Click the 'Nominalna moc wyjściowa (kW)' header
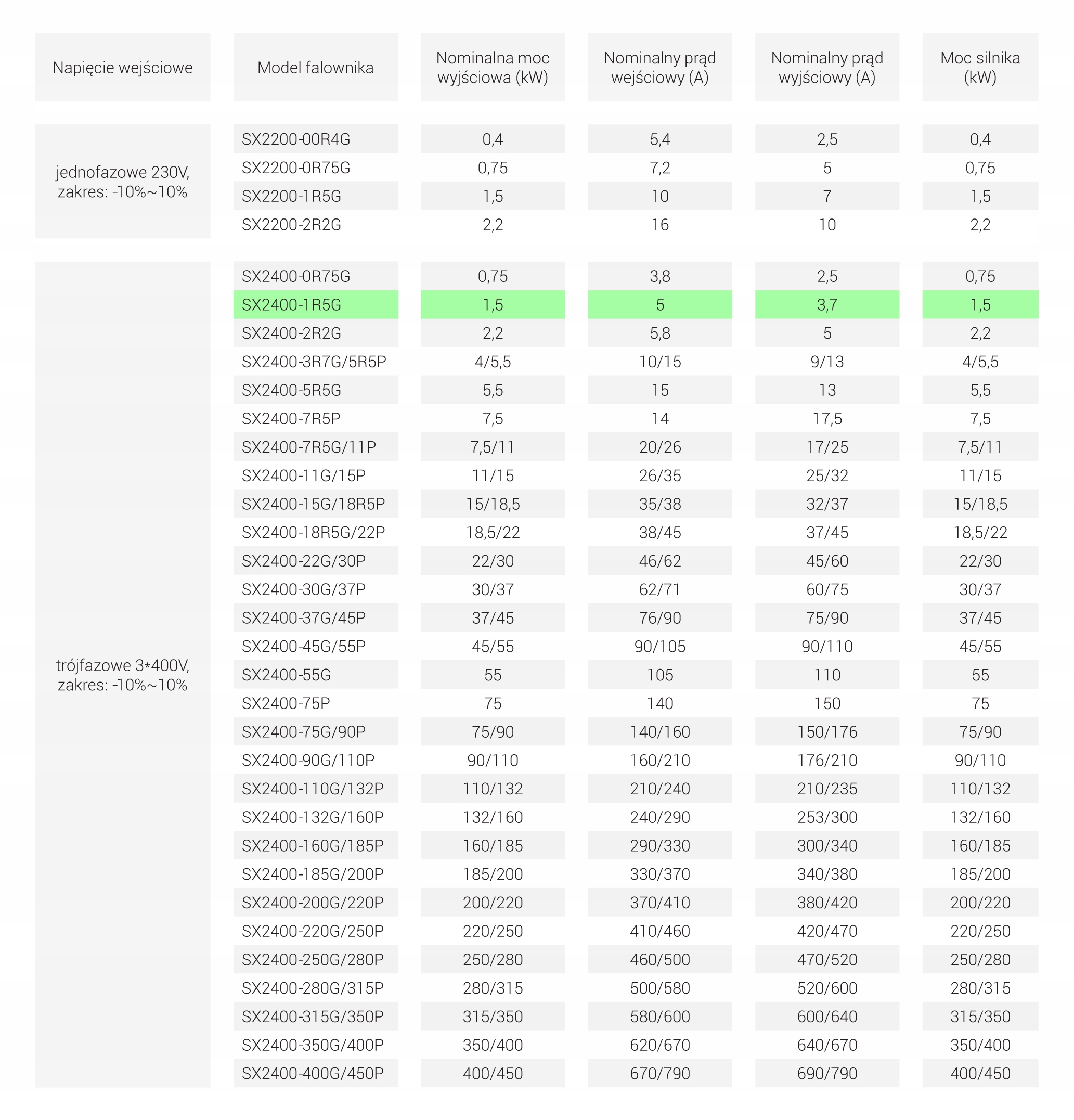 point(493,68)
